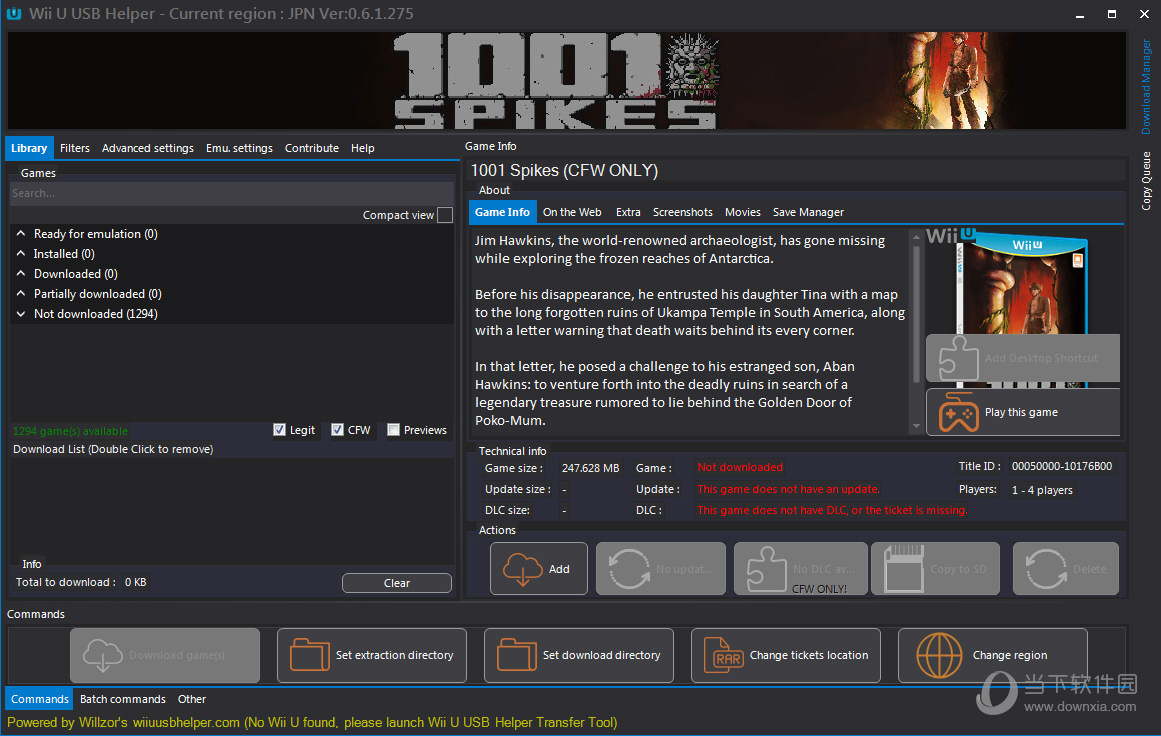Click the red Not downloaded status text
1161x736 pixels.
click(x=740, y=467)
